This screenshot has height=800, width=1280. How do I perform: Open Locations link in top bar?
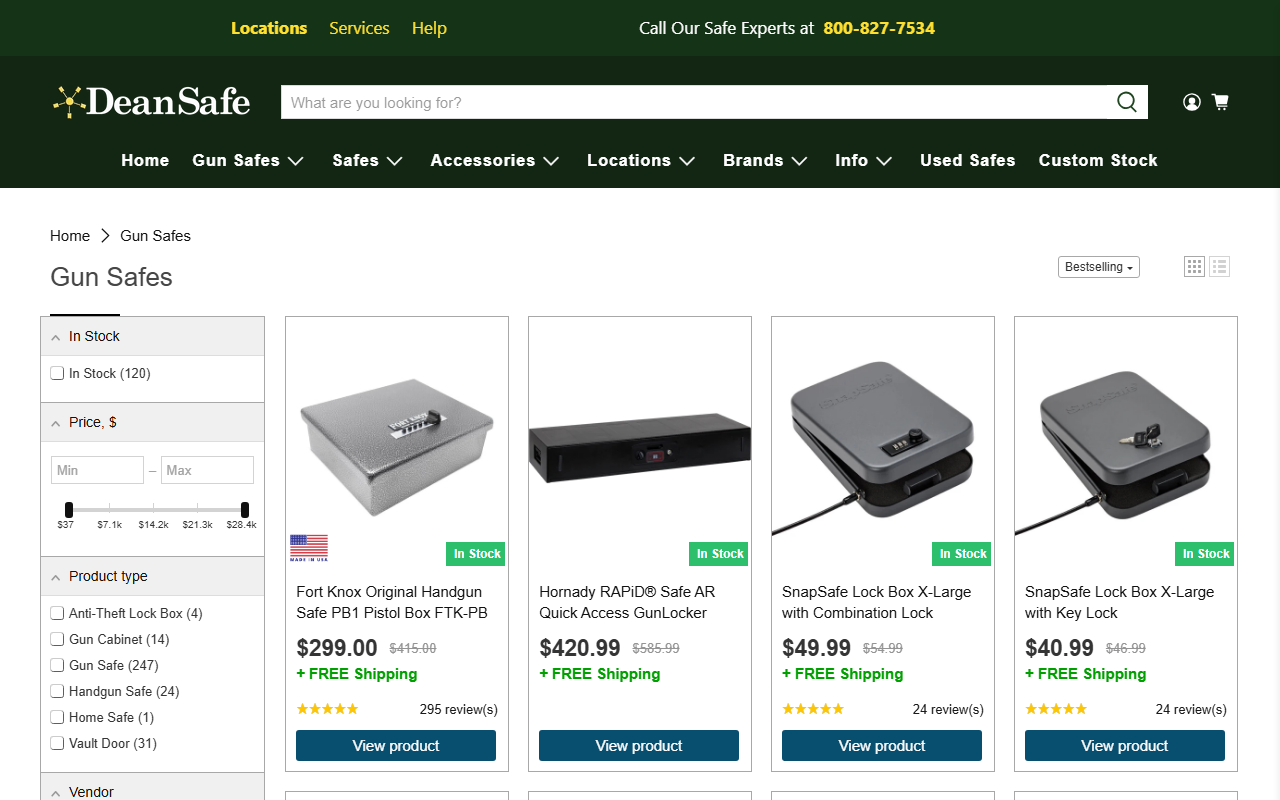[269, 28]
